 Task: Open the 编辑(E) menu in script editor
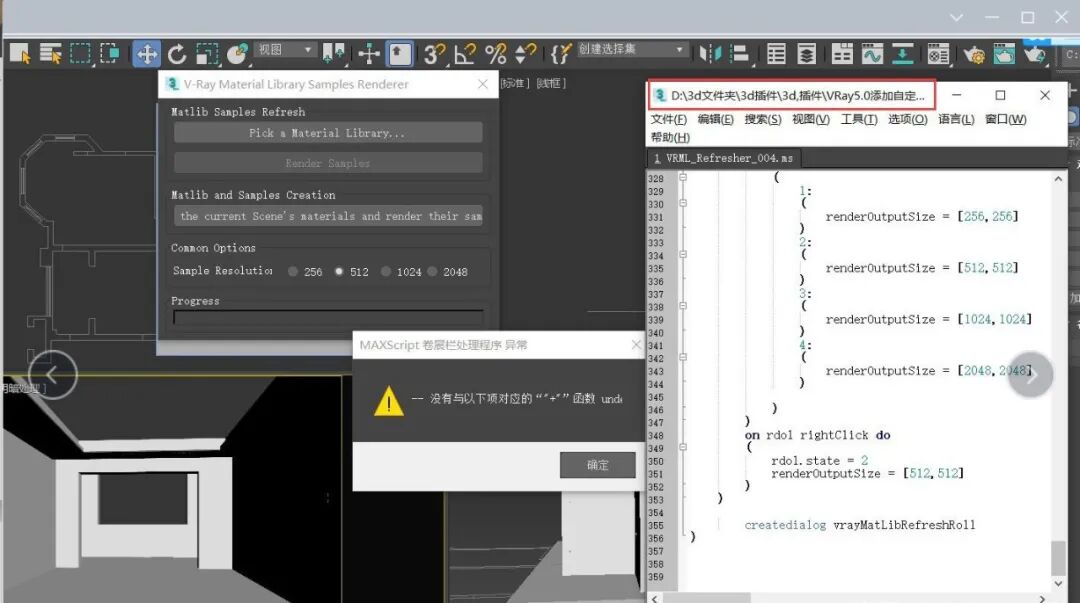click(716, 119)
